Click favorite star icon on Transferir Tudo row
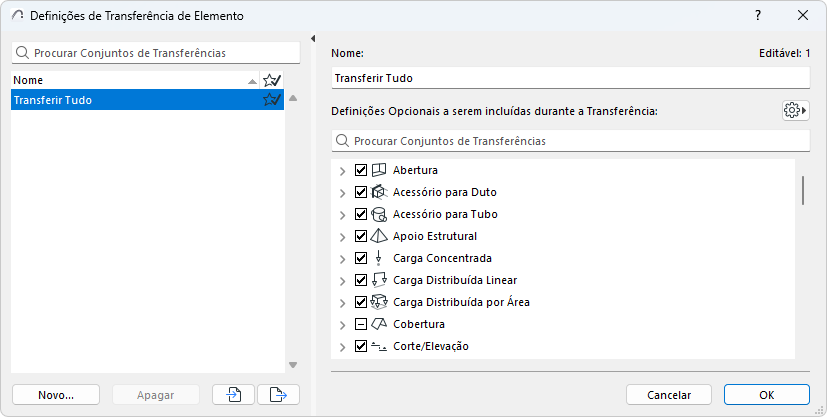The height and width of the screenshot is (417, 827). point(271,100)
